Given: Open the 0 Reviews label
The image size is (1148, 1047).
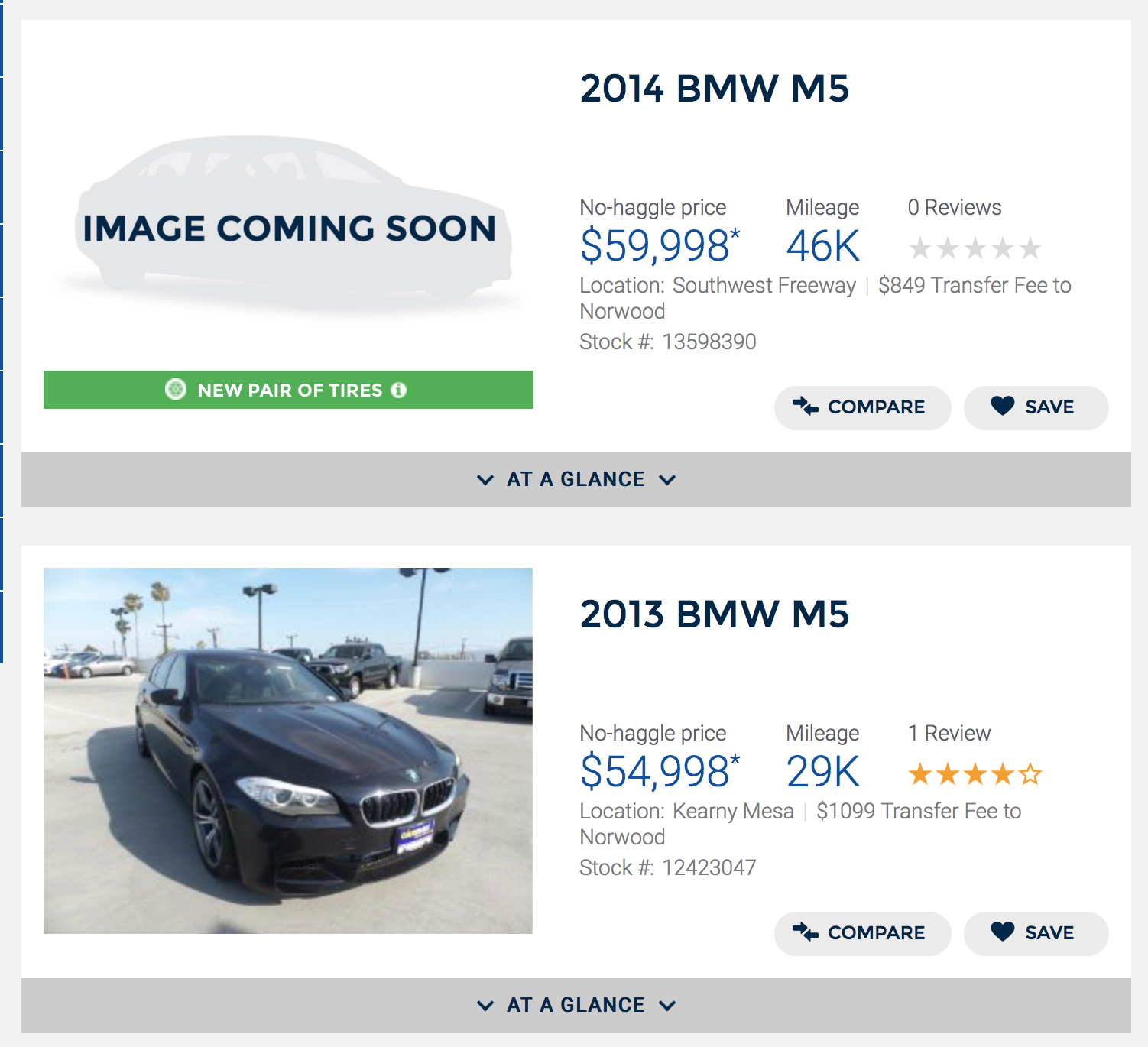Looking at the screenshot, I should [955, 207].
